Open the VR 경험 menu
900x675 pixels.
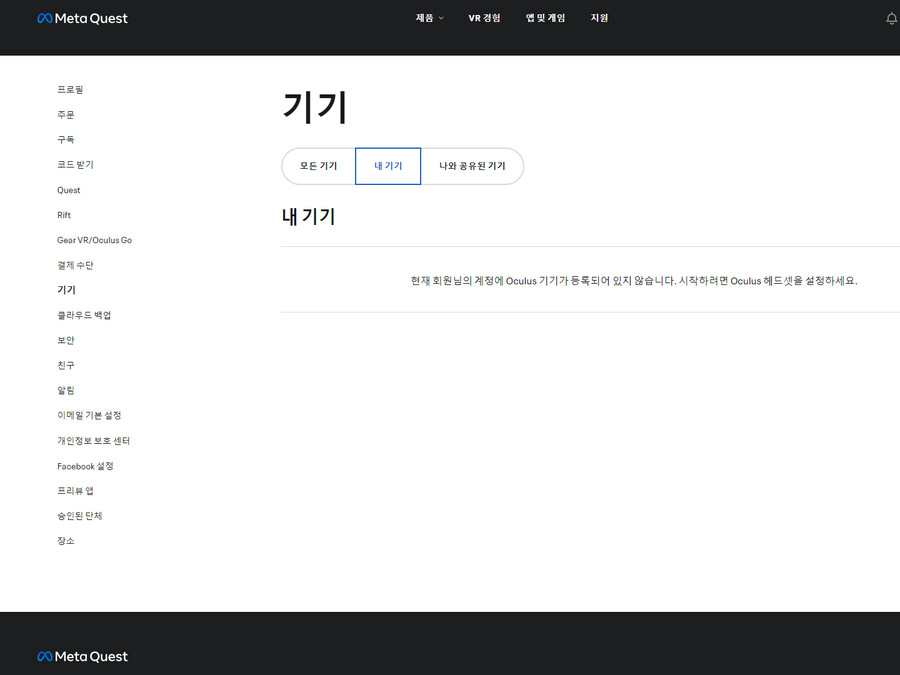click(x=484, y=18)
